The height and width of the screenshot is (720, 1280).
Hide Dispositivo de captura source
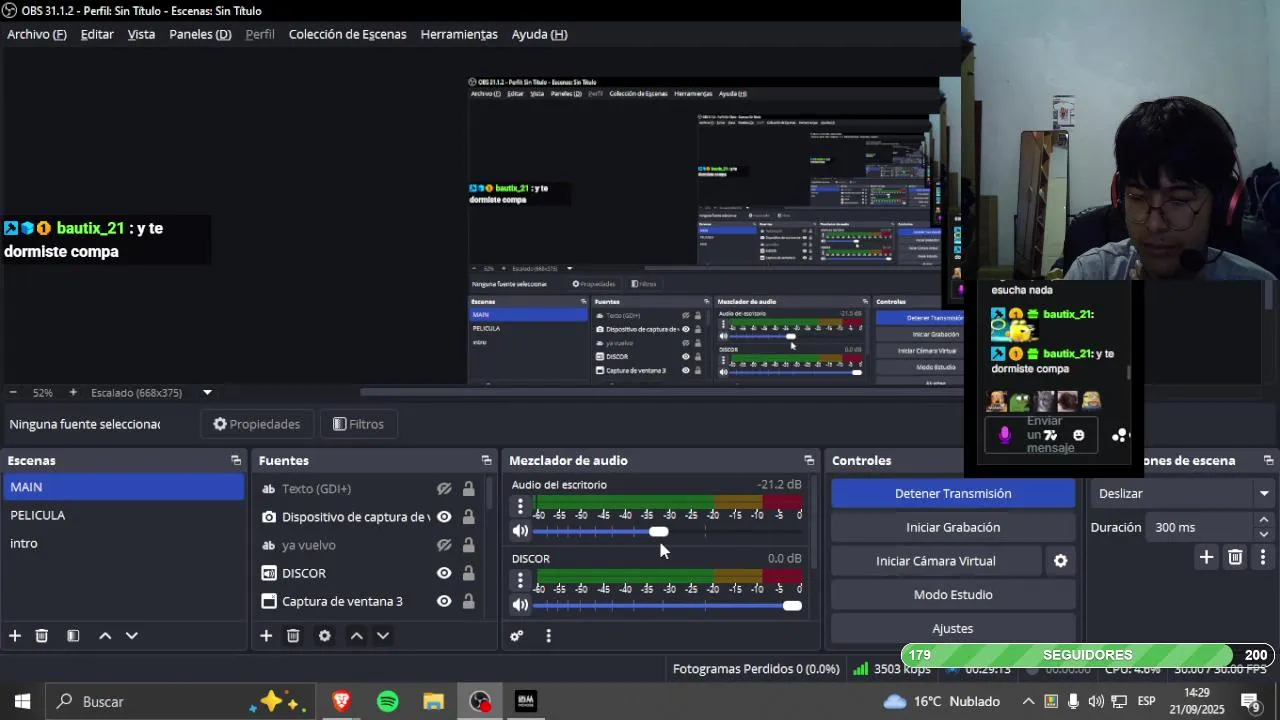[x=444, y=517]
